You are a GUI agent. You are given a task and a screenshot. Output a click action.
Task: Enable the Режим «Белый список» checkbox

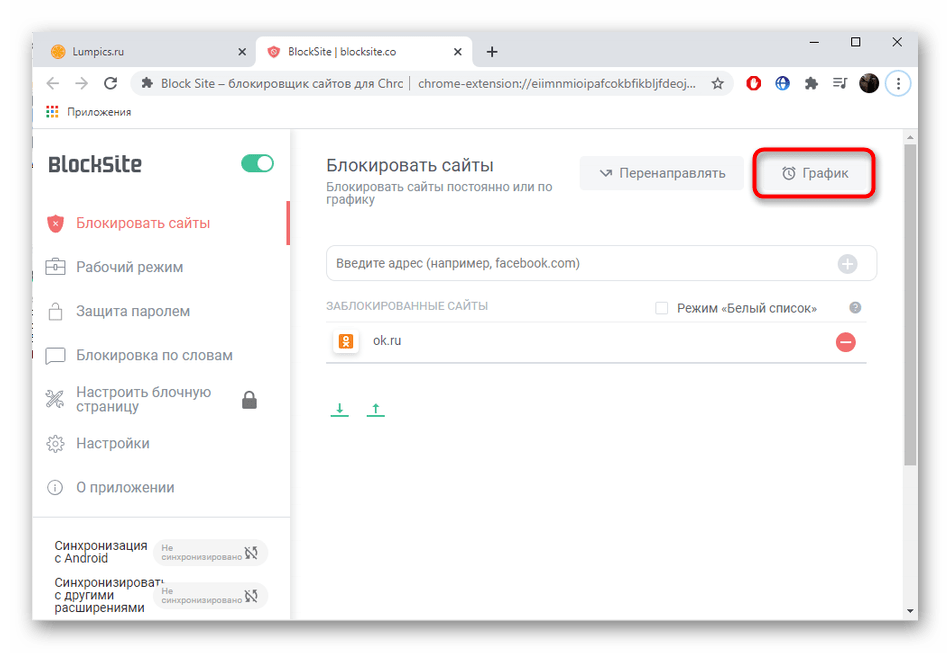coord(662,308)
